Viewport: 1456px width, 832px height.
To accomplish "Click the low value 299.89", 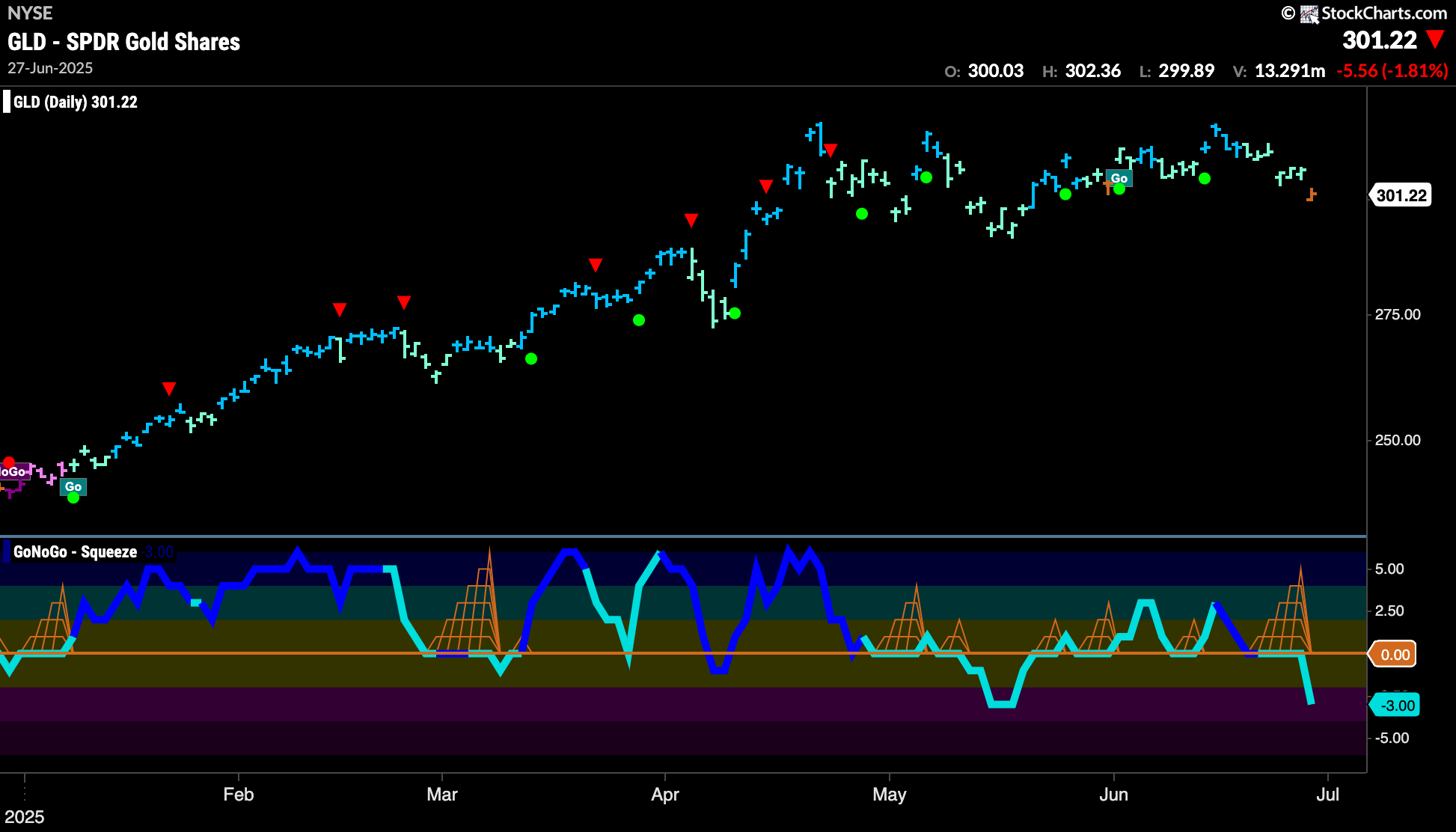I will click(x=1187, y=71).
